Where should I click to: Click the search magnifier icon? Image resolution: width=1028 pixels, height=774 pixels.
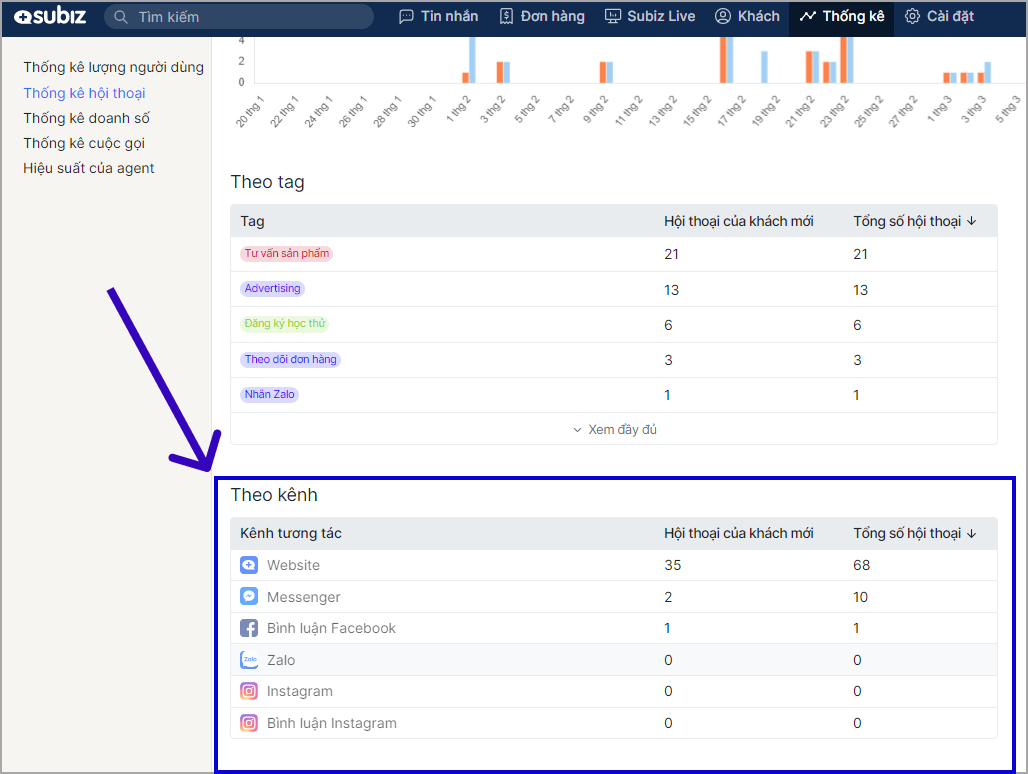pos(121,17)
